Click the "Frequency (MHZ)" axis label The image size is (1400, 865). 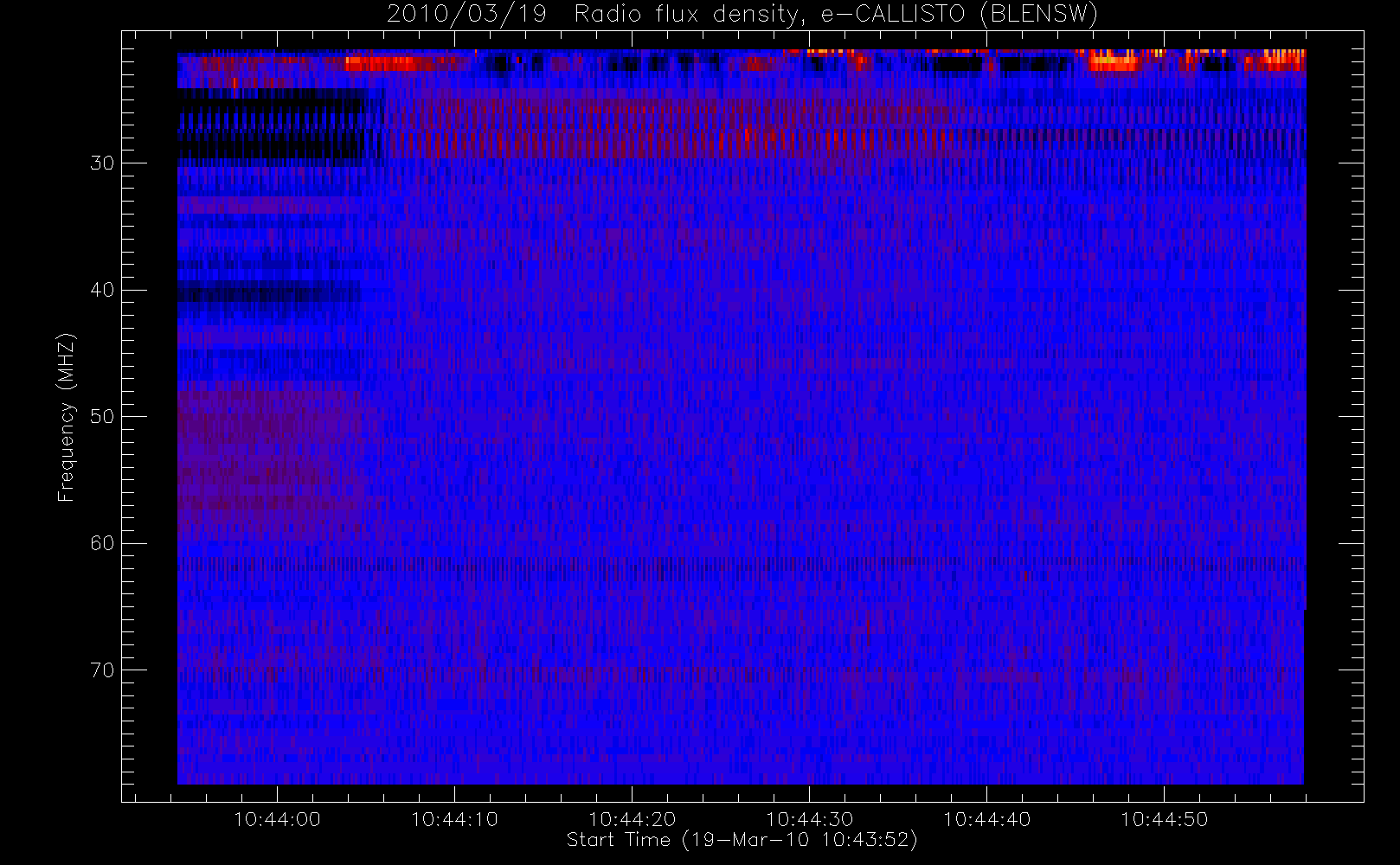pyautogui.click(x=67, y=417)
